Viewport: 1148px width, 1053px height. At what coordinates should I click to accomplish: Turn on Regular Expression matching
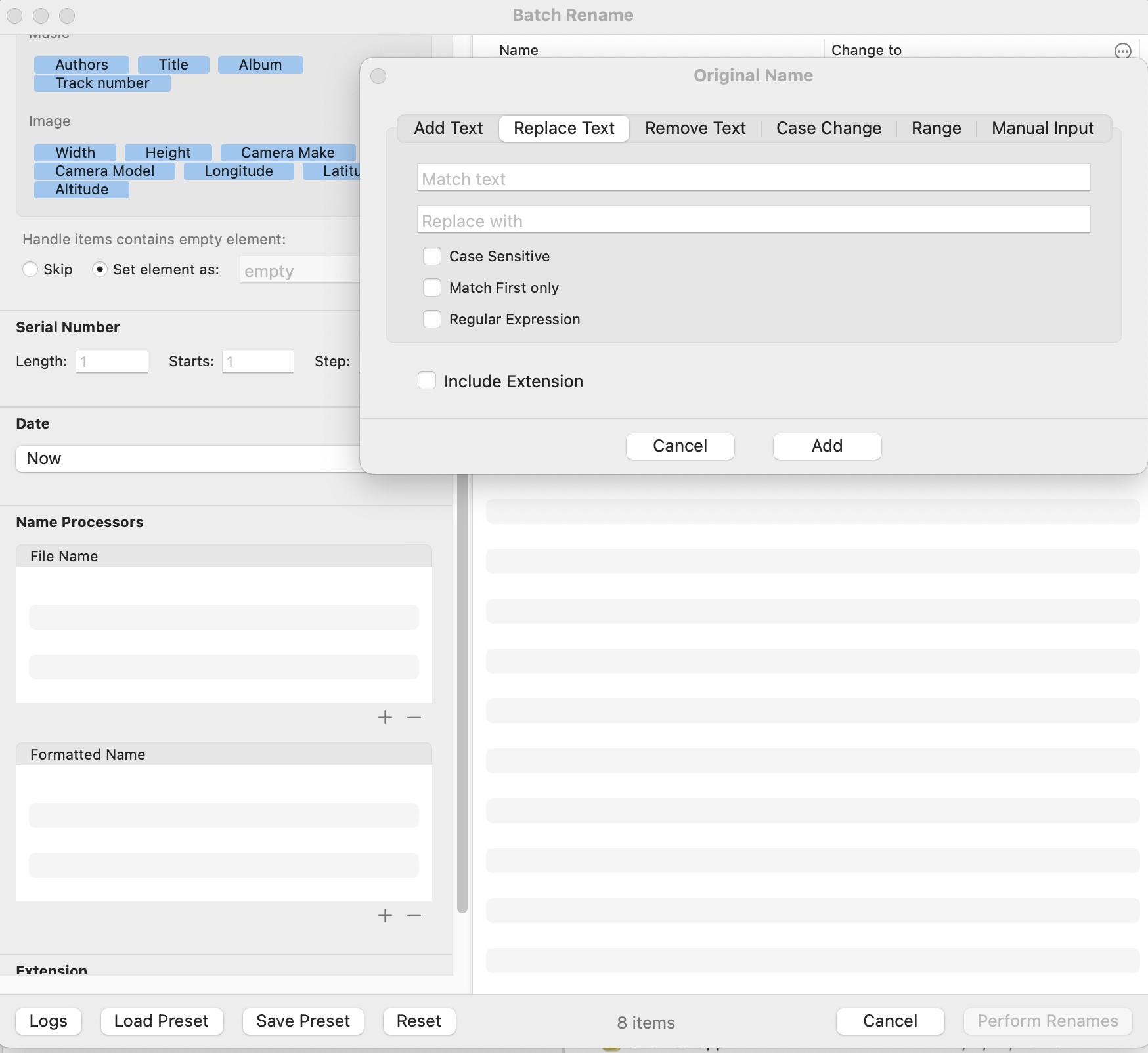[432, 319]
